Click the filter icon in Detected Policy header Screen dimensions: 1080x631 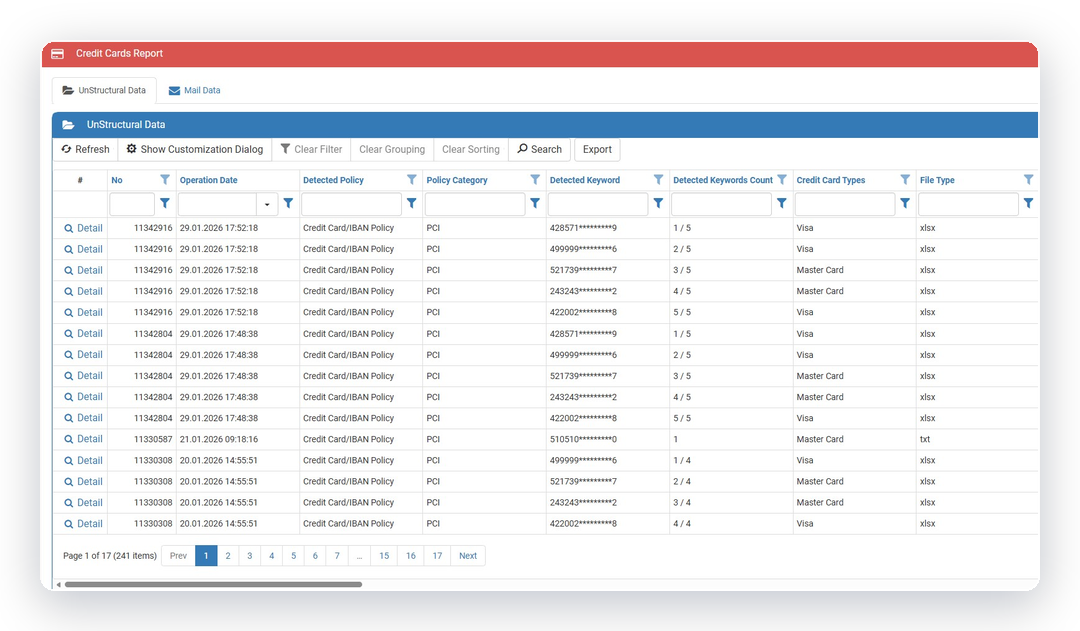pyautogui.click(x=411, y=180)
